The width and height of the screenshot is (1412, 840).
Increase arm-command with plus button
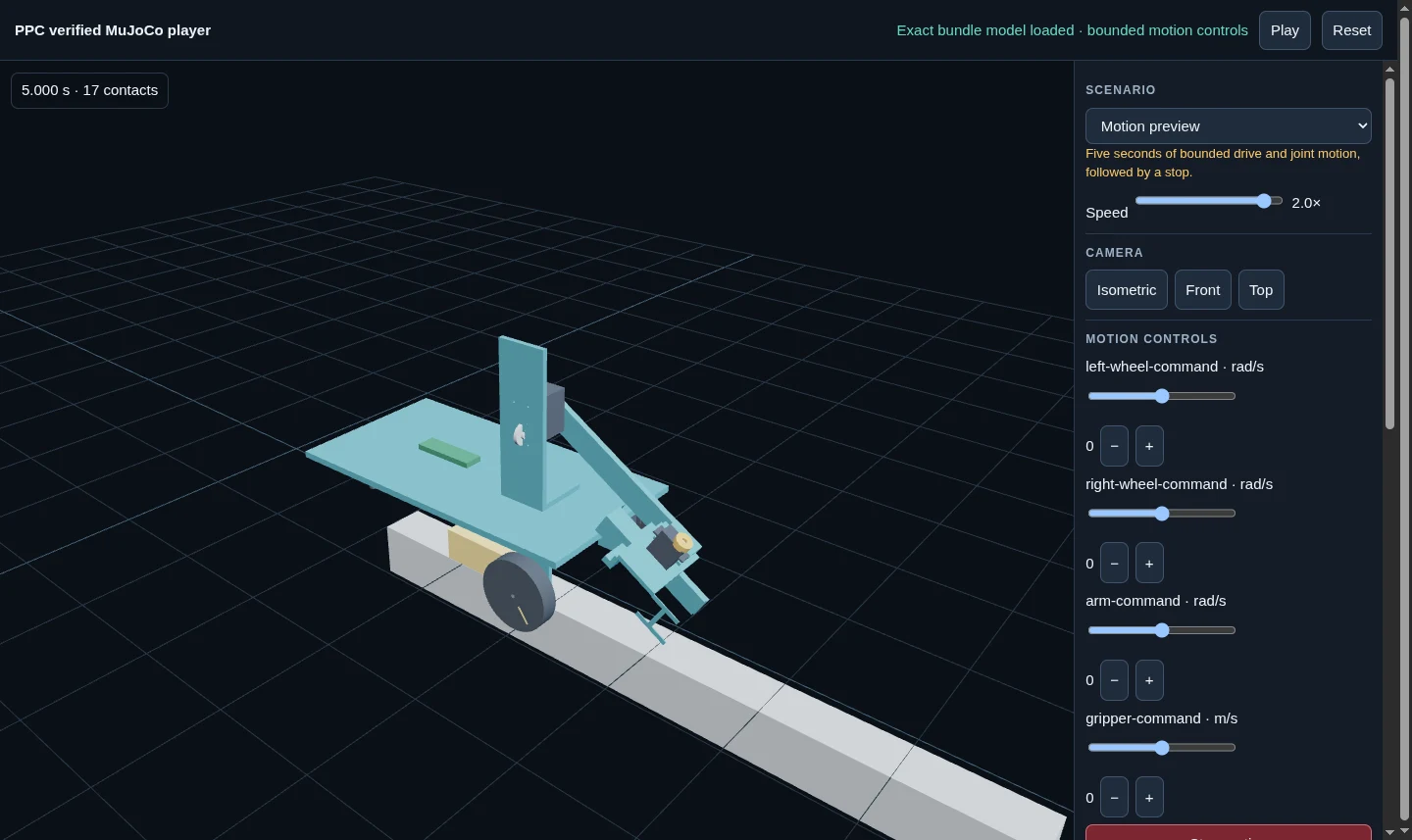tap(1149, 680)
